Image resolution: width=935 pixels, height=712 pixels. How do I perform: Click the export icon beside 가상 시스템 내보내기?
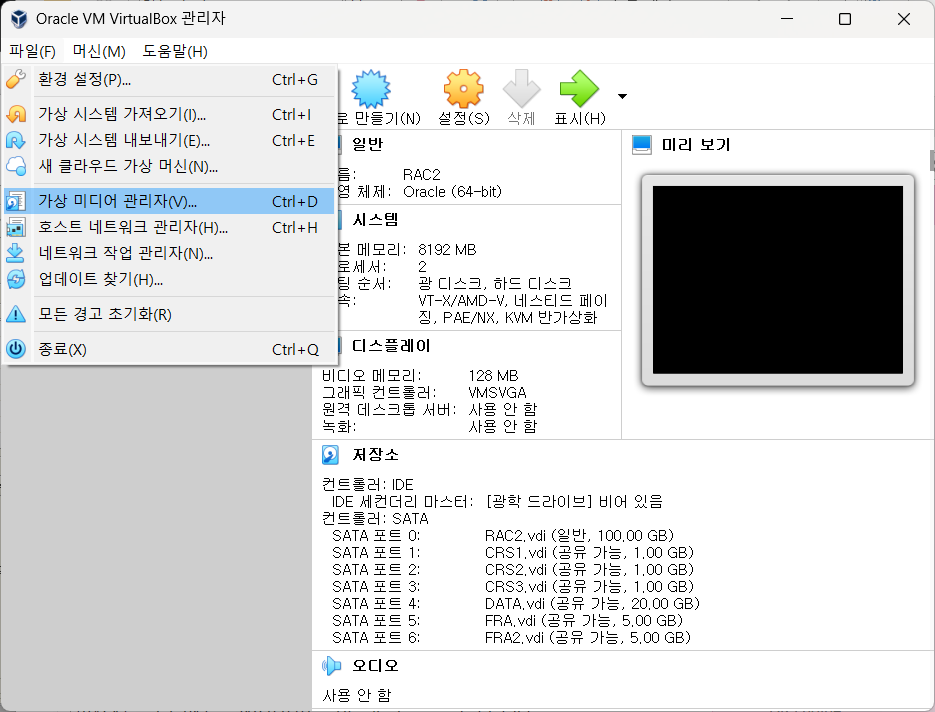(x=16, y=140)
